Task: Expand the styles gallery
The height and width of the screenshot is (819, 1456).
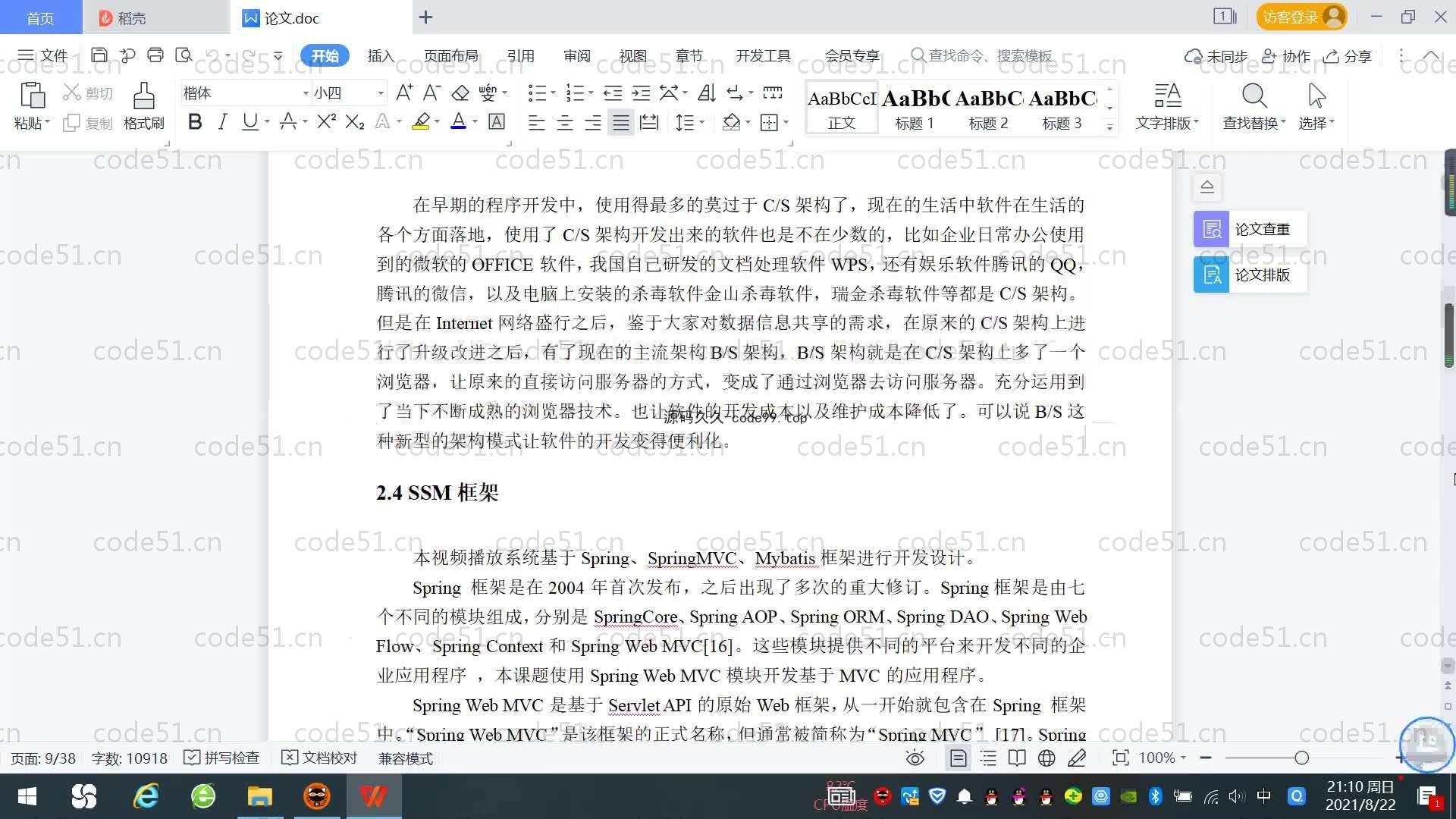Action: (x=1109, y=127)
